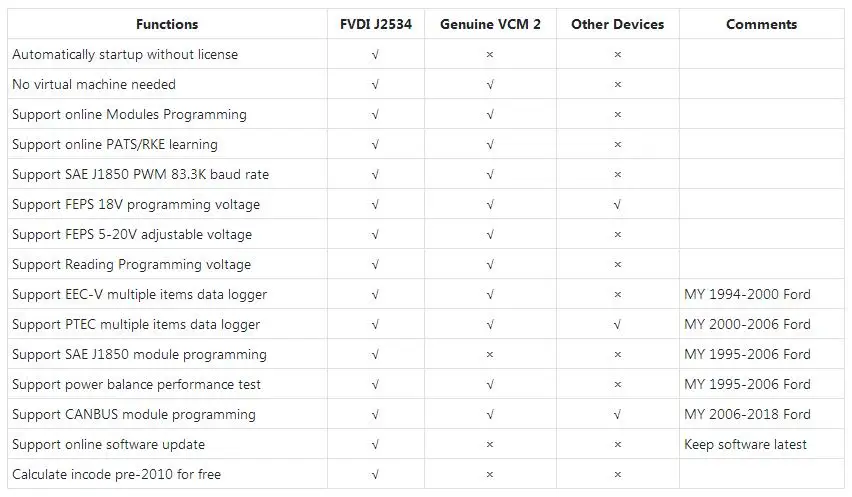Click Genuine VCM 2 cross for SAE J1850 module programming

(490, 354)
